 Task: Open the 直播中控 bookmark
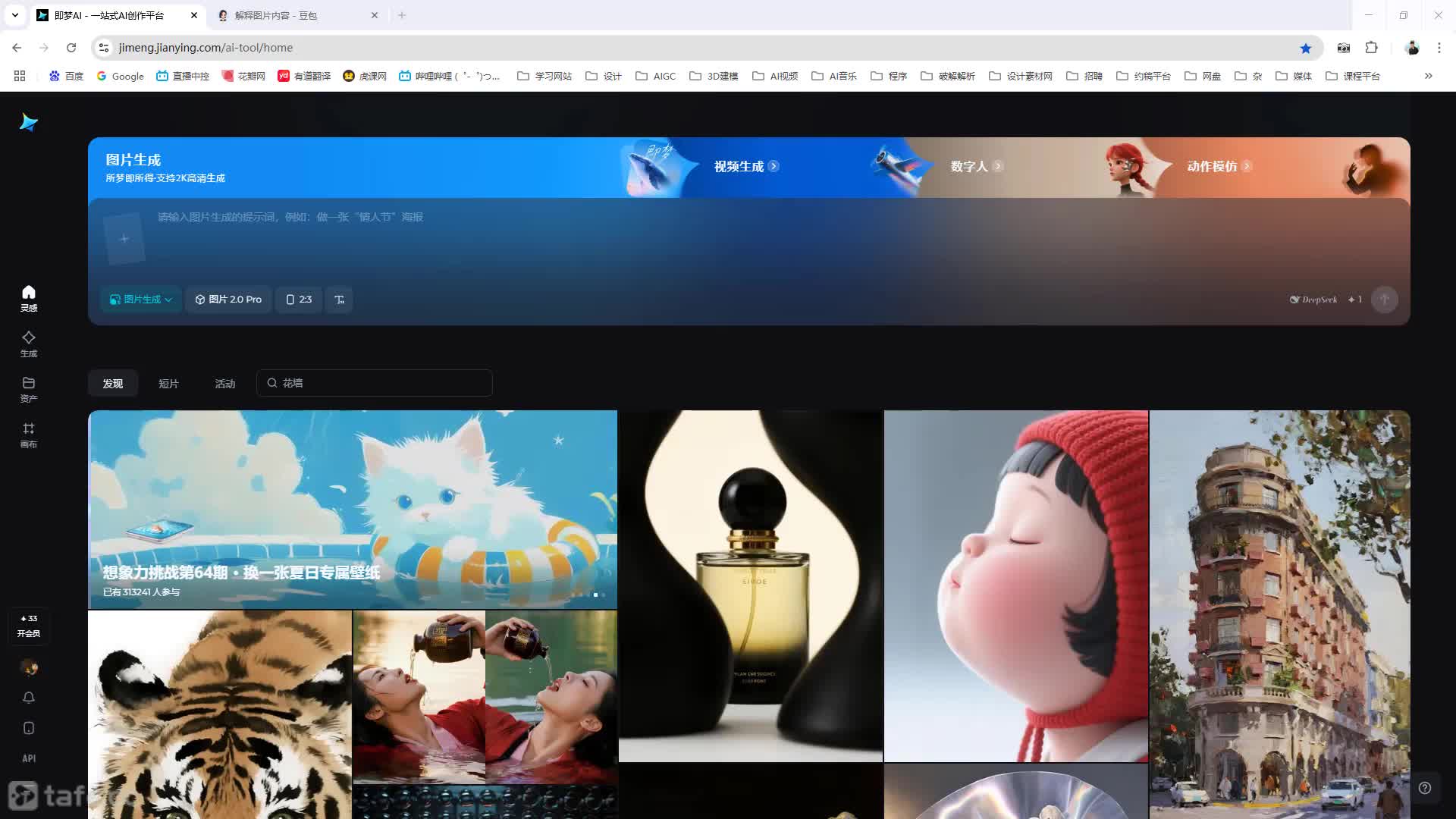(183, 76)
